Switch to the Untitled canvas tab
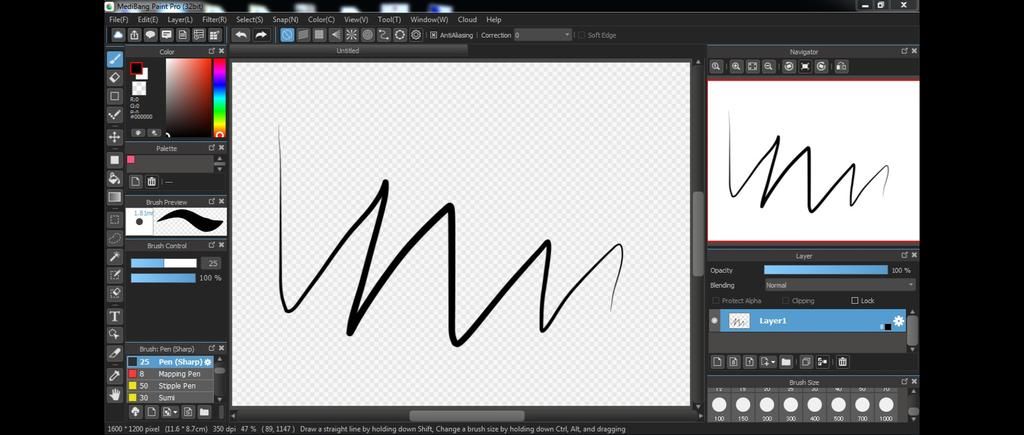 tap(349, 50)
